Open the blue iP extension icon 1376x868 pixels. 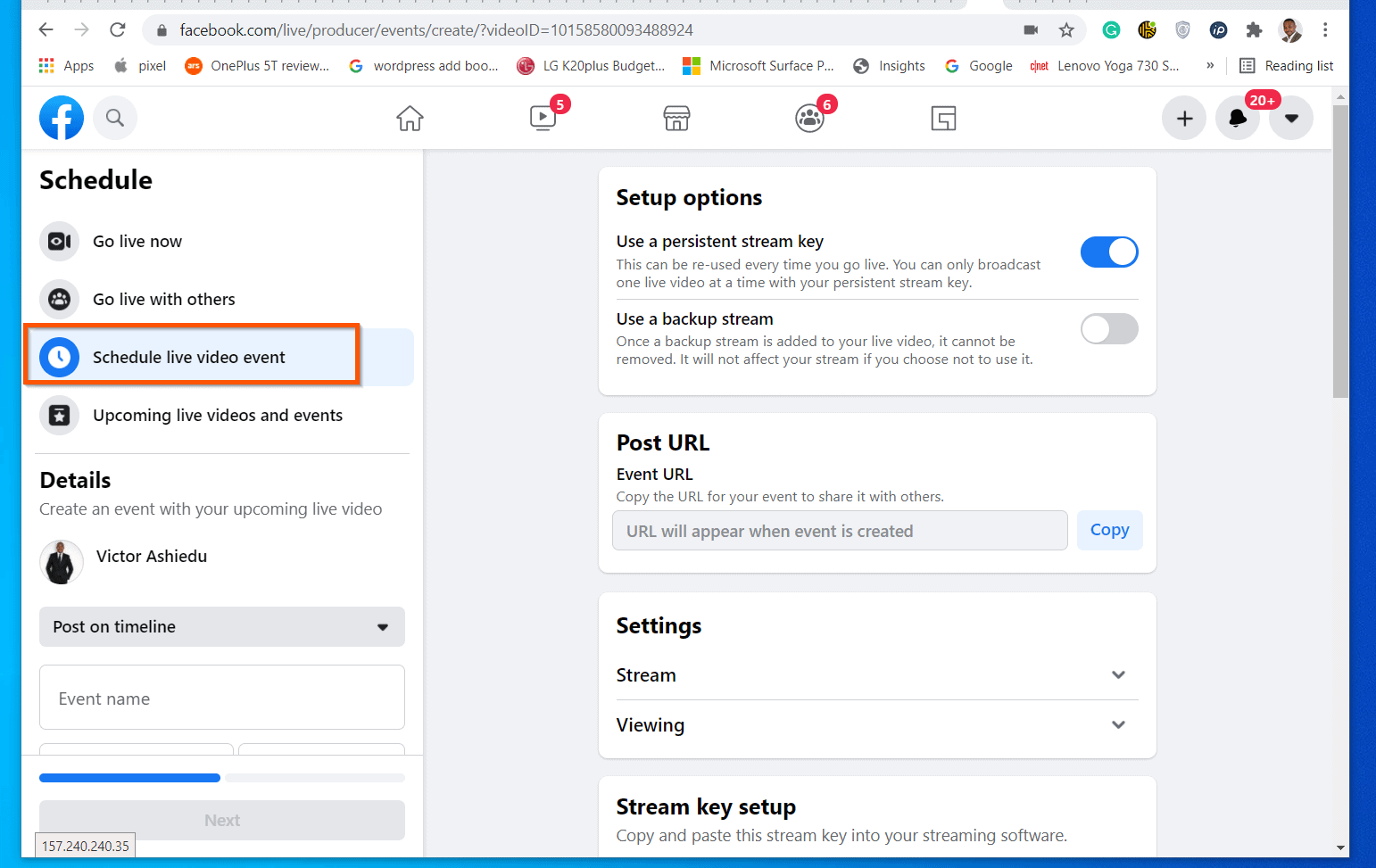coord(1218,29)
